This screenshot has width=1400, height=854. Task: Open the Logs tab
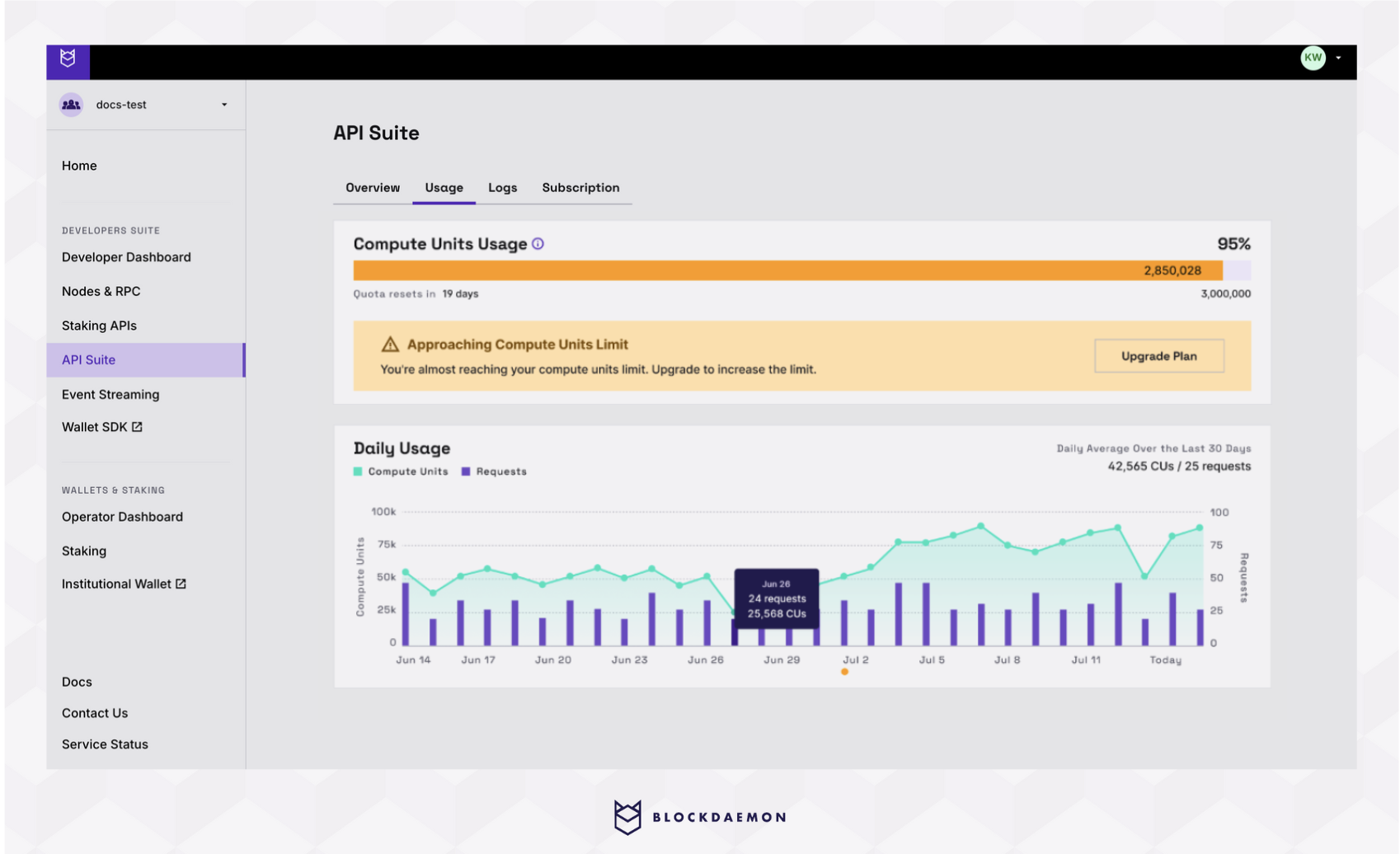pyautogui.click(x=502, y=188)
